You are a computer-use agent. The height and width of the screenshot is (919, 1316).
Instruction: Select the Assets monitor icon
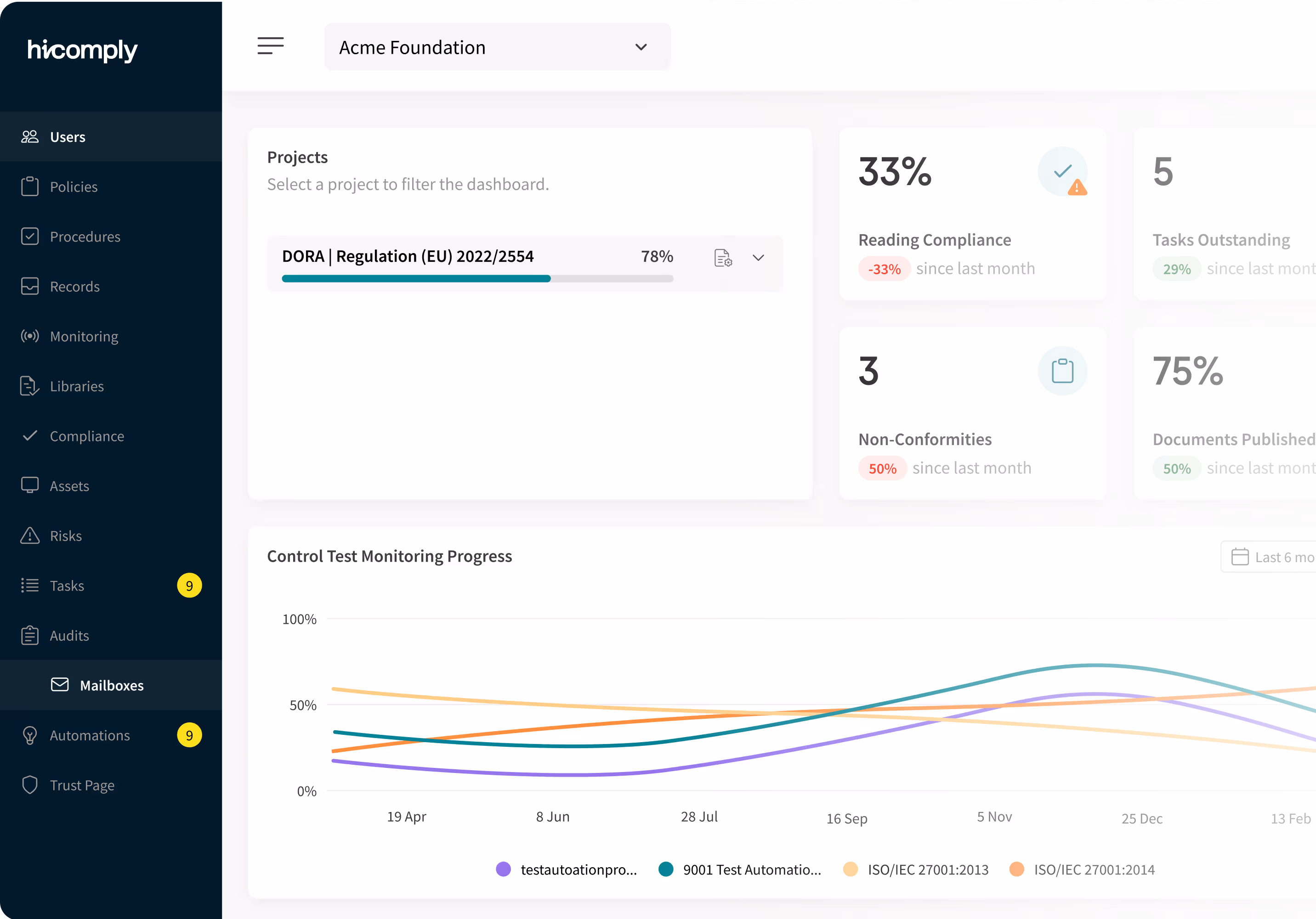(x=30, y=485)
